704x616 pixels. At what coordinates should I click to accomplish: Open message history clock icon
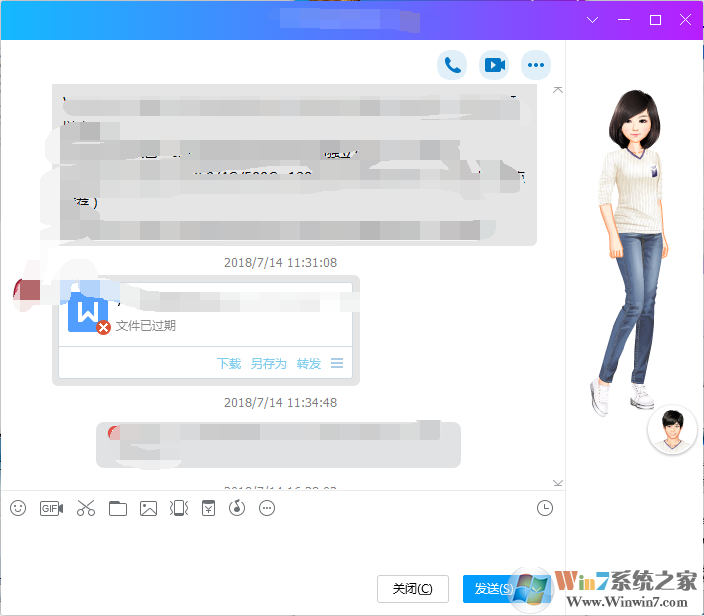click(544, 508)
